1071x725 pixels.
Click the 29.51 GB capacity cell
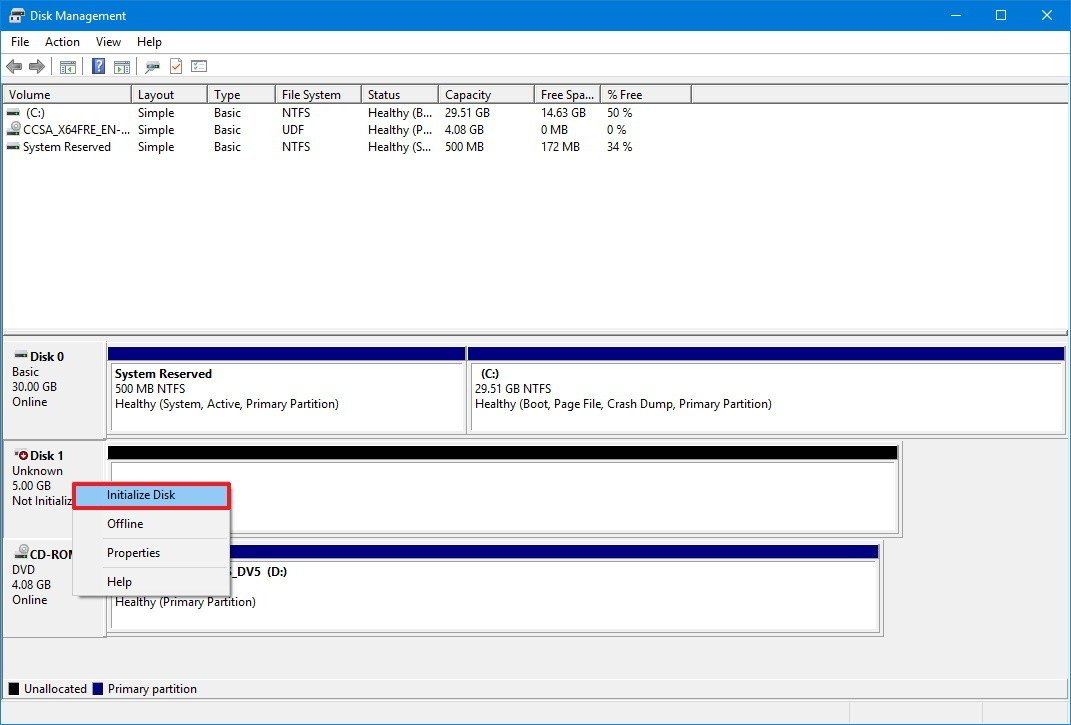pos(467,113)
